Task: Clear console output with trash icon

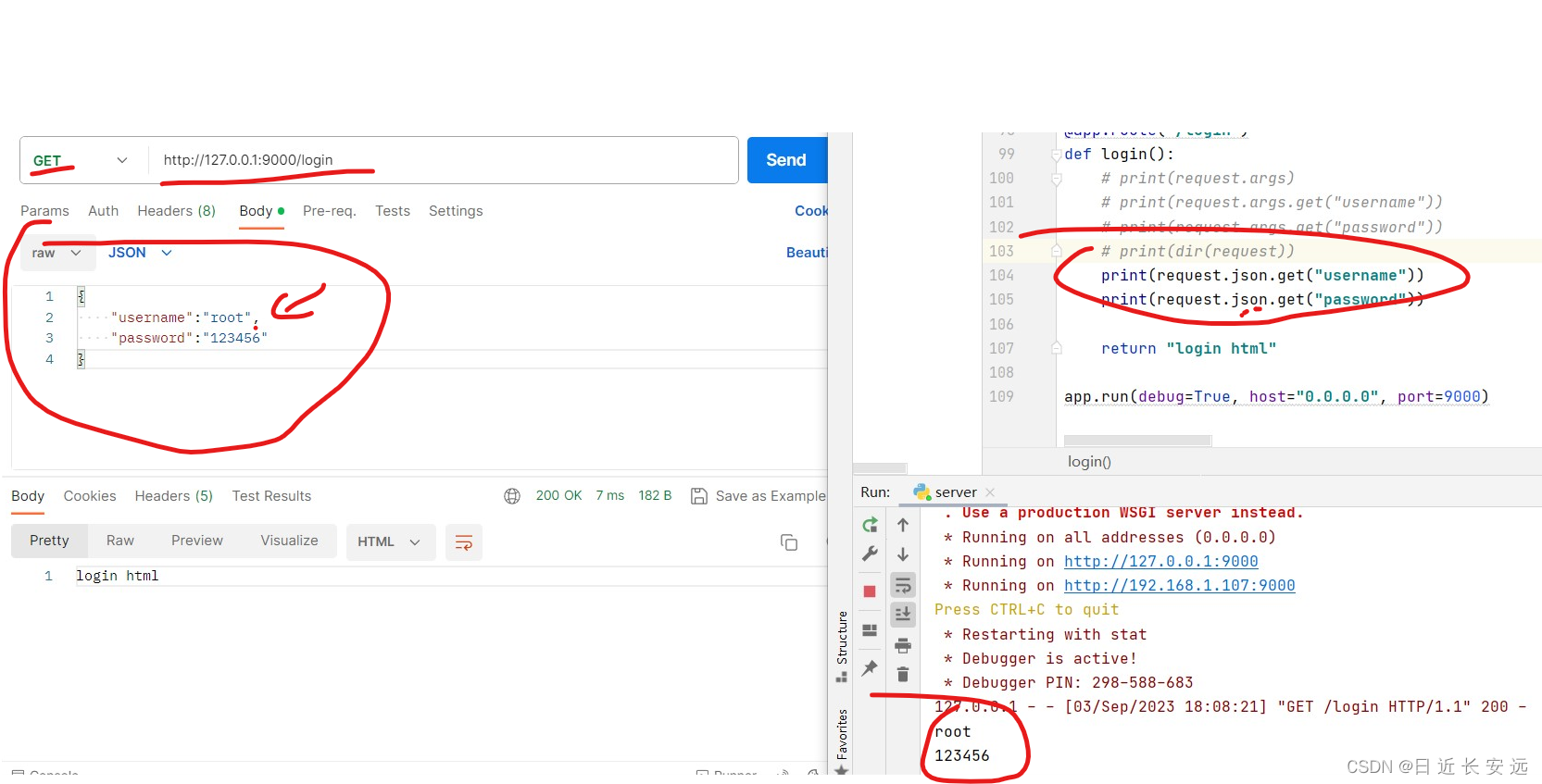Action: point(903,674)
